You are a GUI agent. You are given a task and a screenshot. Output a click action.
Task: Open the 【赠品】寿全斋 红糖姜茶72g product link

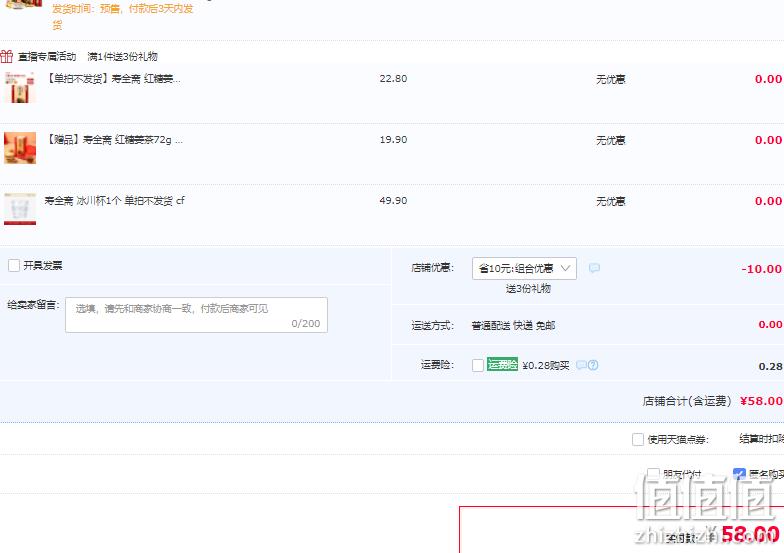coord(114,140)
